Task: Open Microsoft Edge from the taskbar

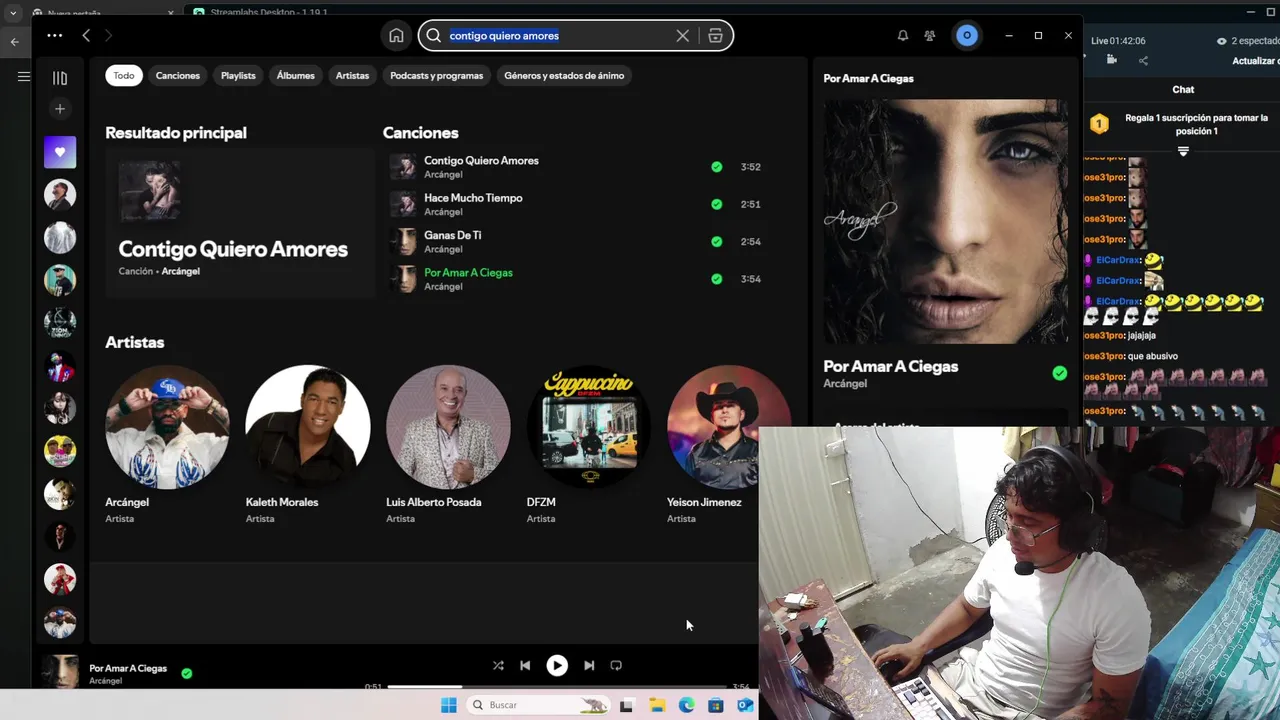Action: coord(686,705)
